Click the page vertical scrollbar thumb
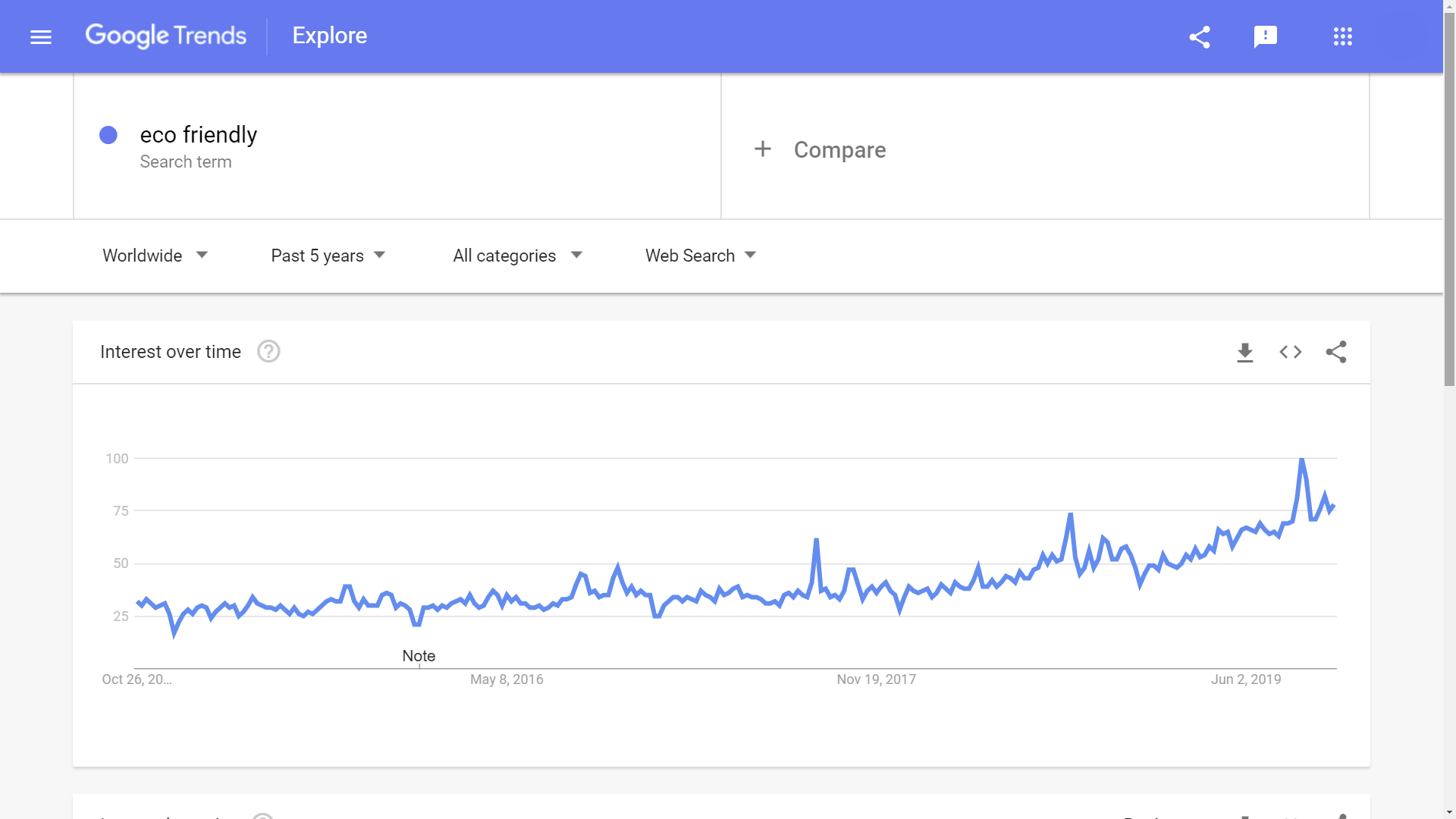Screen dimensions: 1456x819 pyautogui.click(x=1449, y=197)
